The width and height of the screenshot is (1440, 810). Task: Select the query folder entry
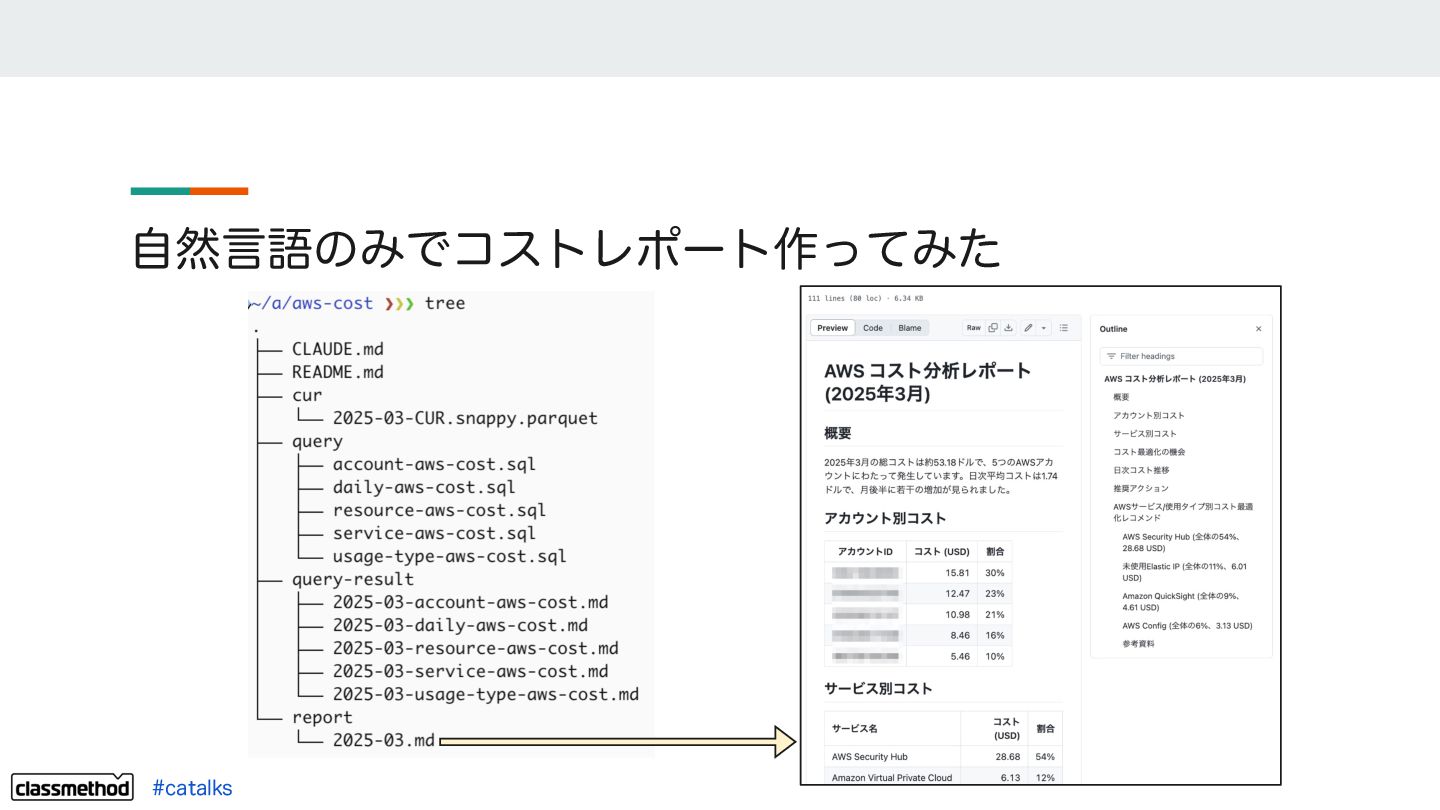317,441
